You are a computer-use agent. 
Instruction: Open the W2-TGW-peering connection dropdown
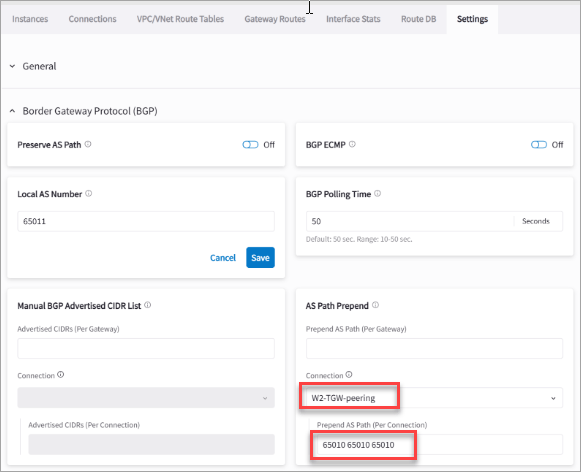point(434,398)
